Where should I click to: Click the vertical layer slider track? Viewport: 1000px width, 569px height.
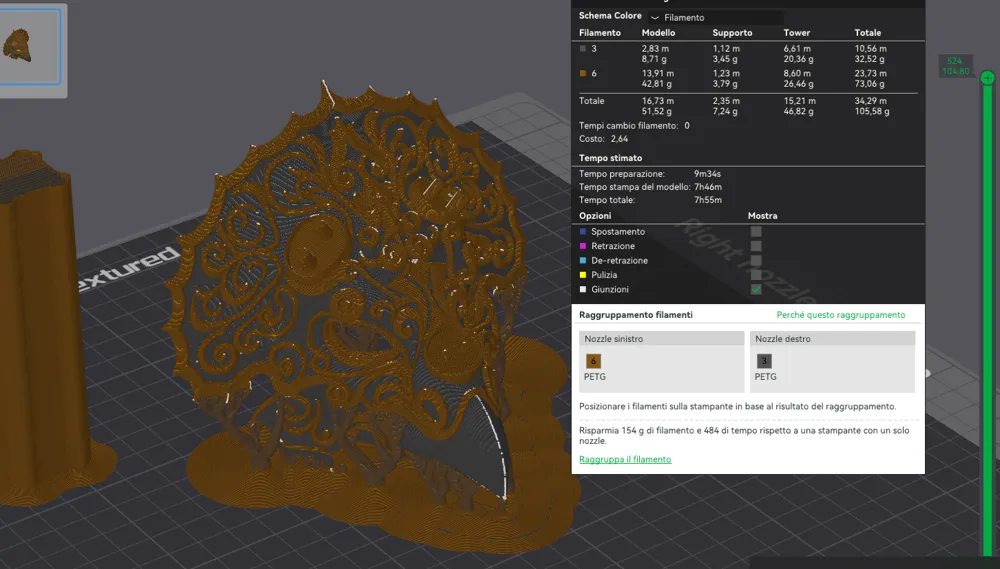[x=988, y=319]
